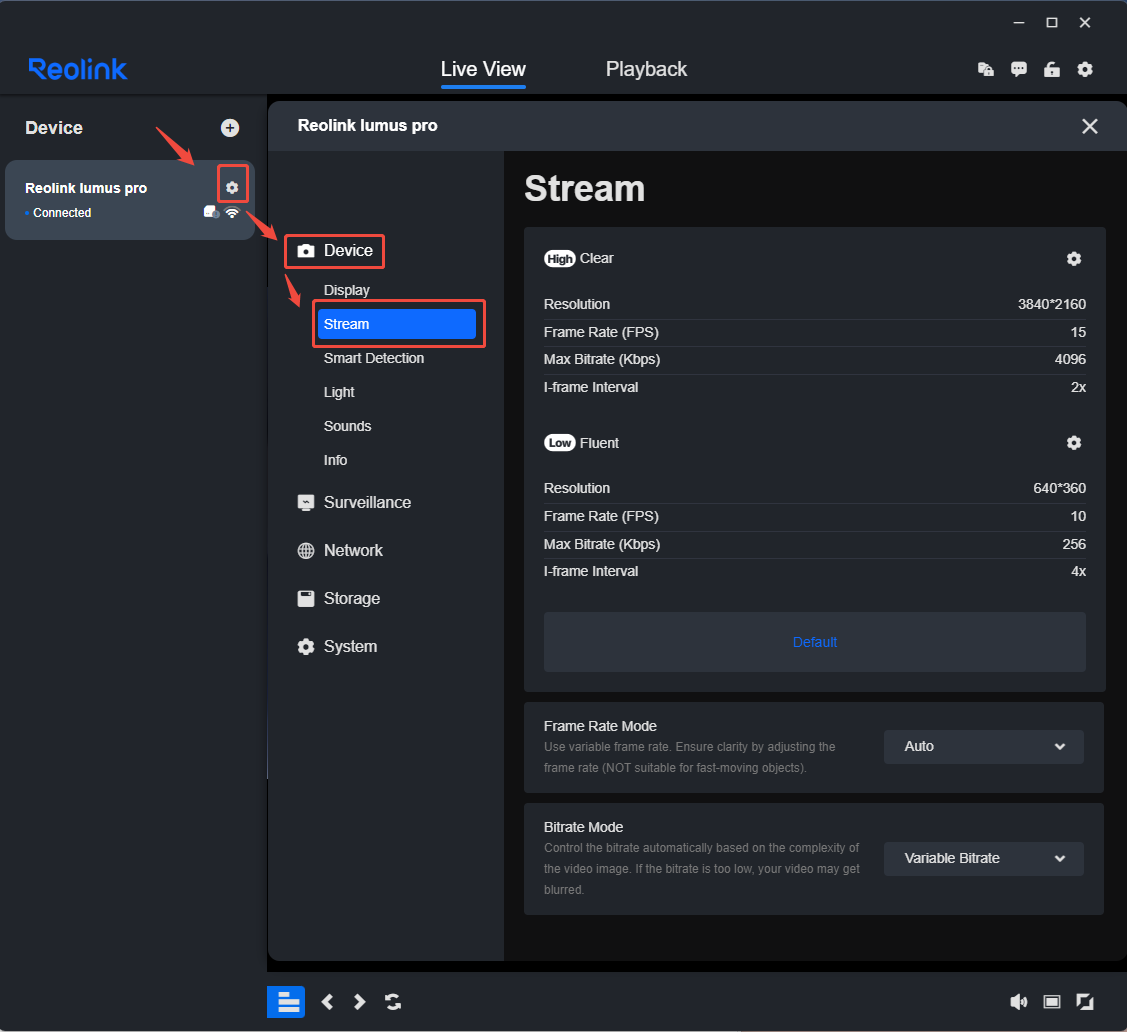Open Light settings
Screen dimensions: 1127x1032
(339, 392)
